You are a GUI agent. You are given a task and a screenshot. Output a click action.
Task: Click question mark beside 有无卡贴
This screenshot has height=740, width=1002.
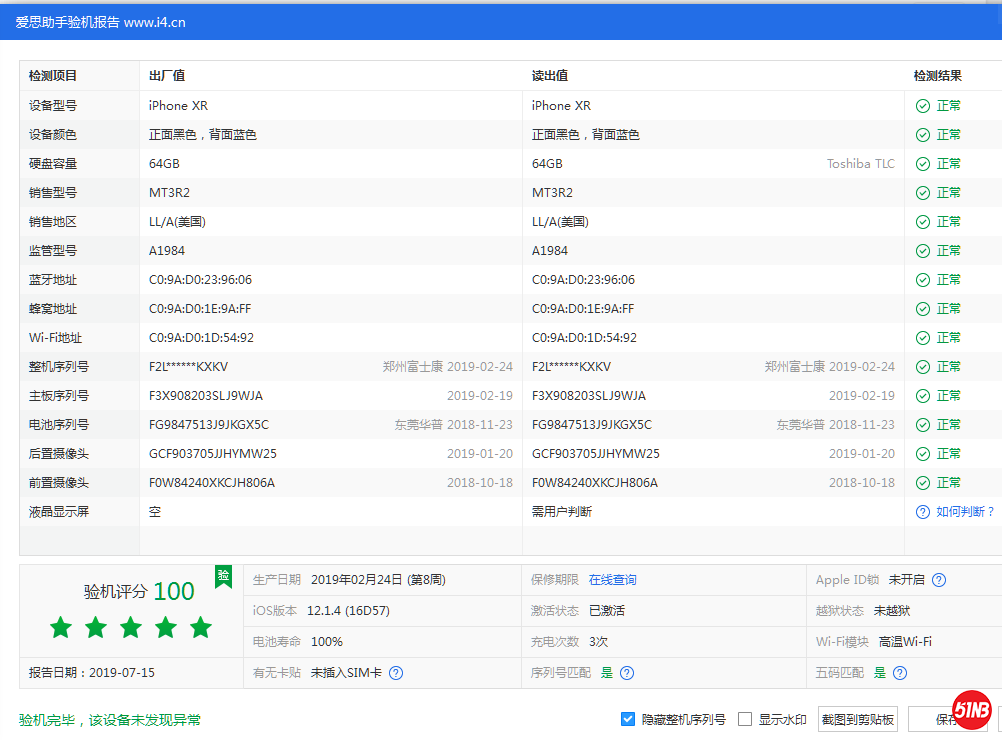pyautogui.click(x=396, y=673)
